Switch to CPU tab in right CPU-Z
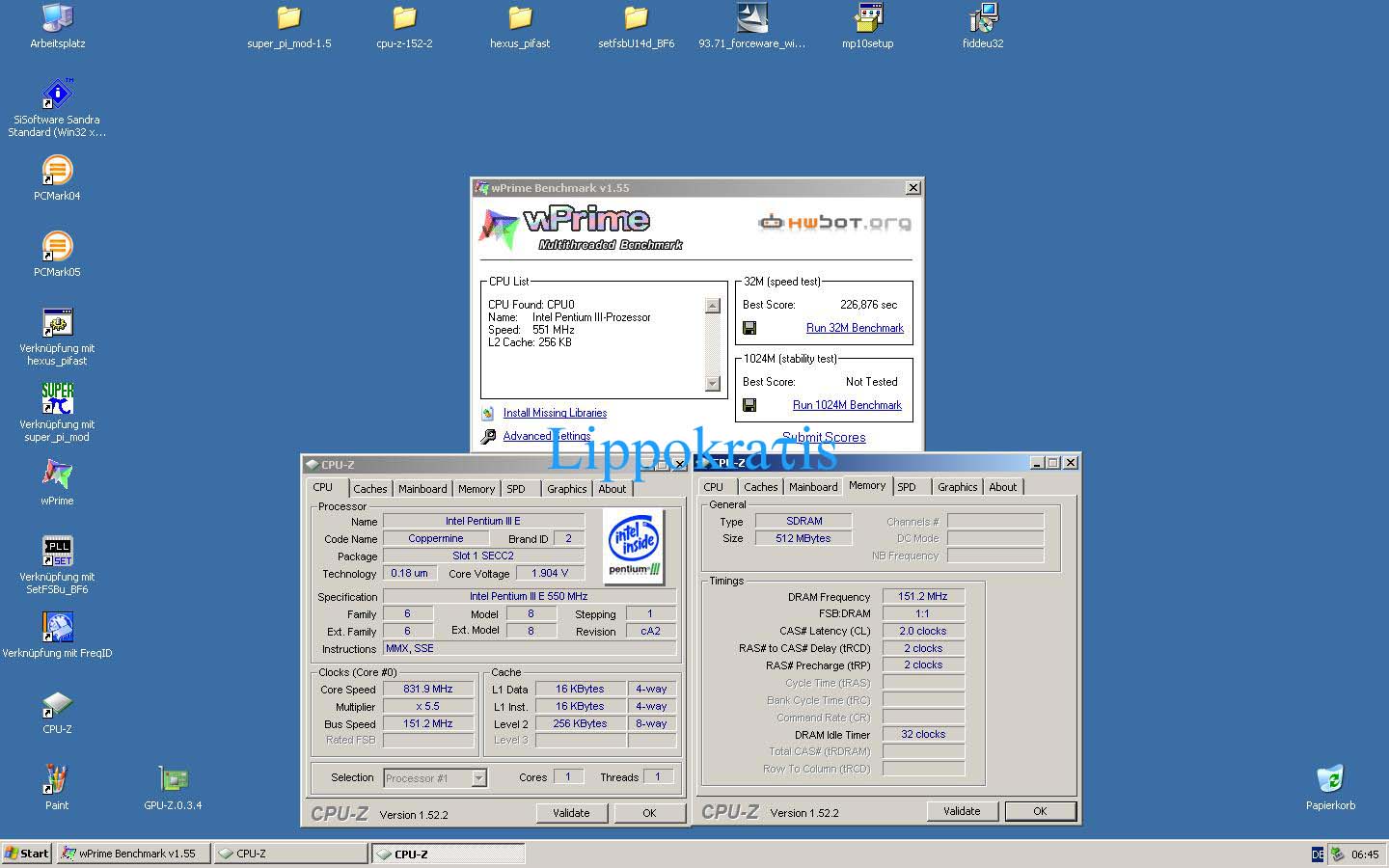 (714, 487)
